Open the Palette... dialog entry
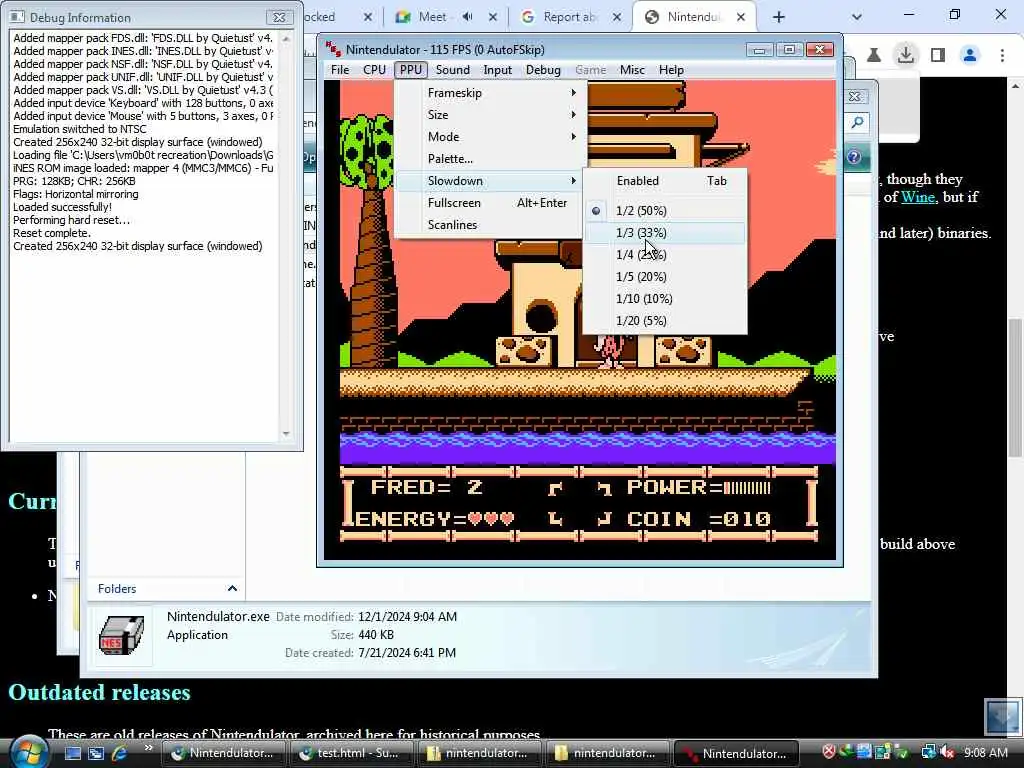 [x=490, y=159]
